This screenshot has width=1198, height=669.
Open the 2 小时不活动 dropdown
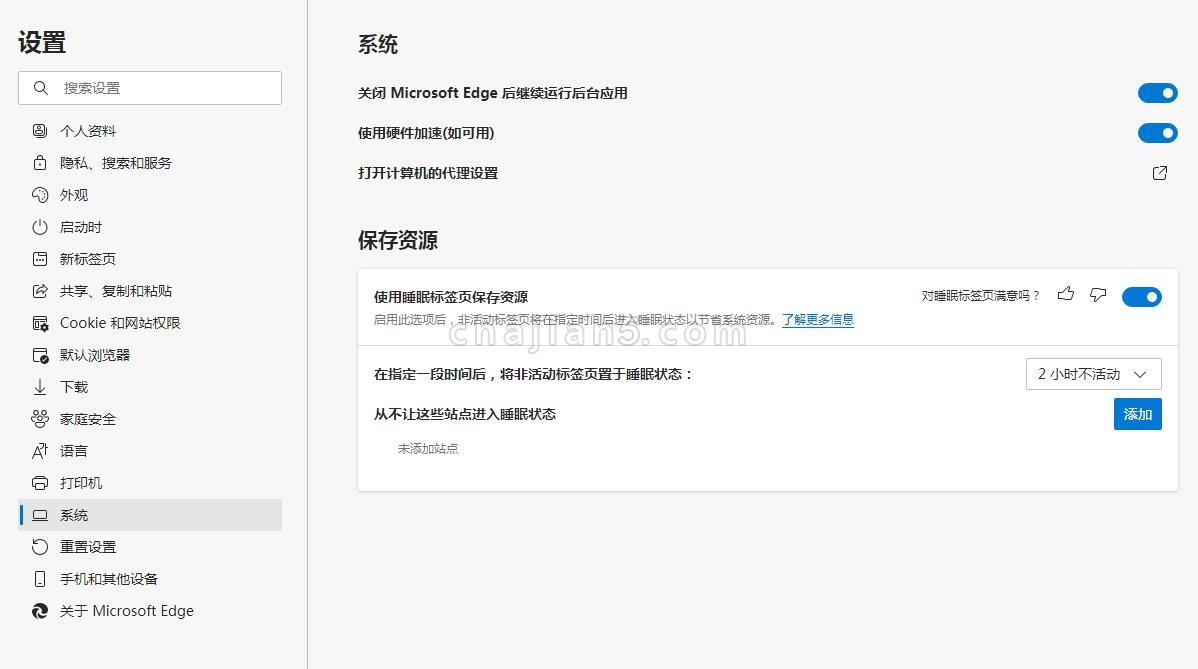tap(1093, 374)
